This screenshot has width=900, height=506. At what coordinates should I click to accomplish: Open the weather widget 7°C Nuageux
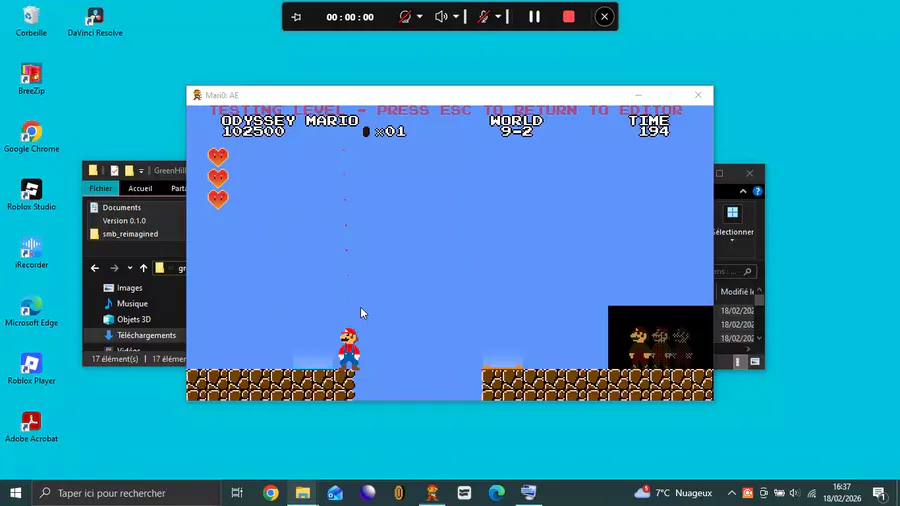pos(673,493)
